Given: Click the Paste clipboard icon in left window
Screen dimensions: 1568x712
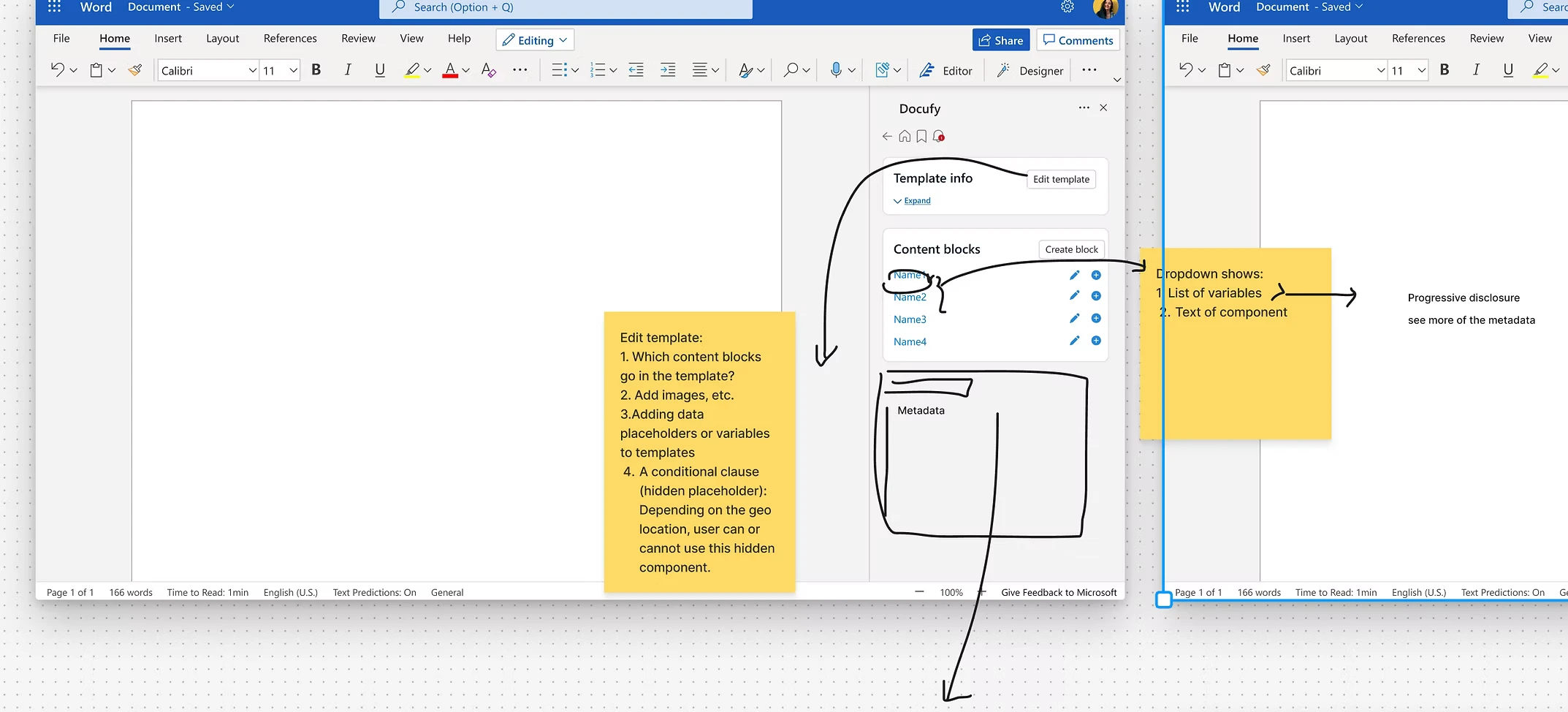Looking at the screenshot, I should (x=96, y=70).
